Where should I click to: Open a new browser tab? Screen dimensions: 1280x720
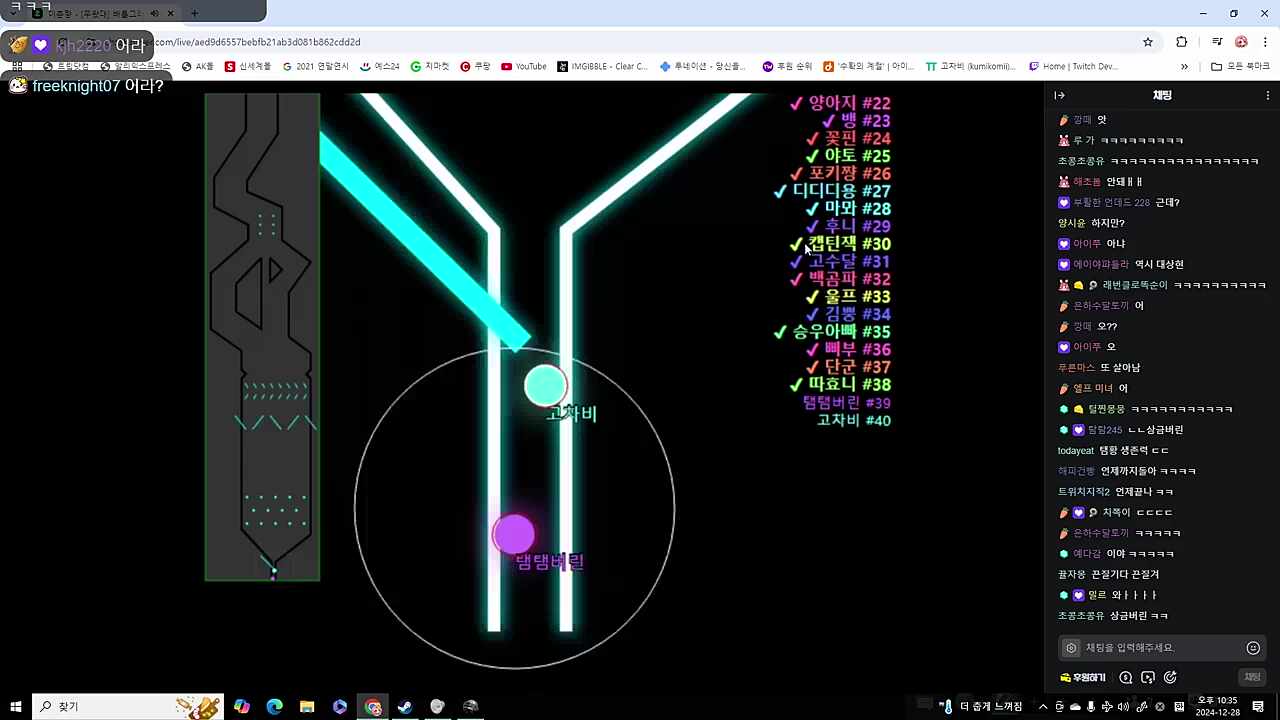click(194, 14)
